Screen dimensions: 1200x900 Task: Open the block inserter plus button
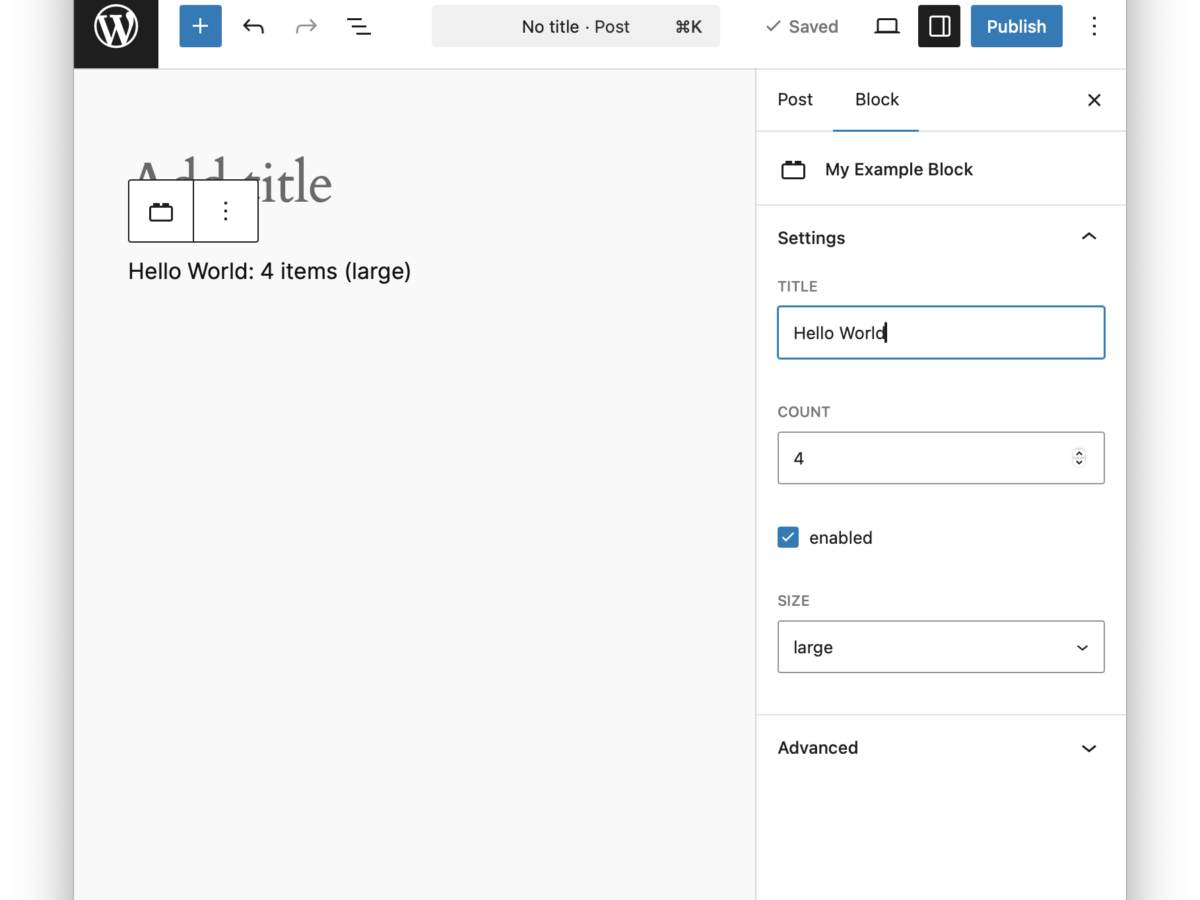(x=200, y=26)
